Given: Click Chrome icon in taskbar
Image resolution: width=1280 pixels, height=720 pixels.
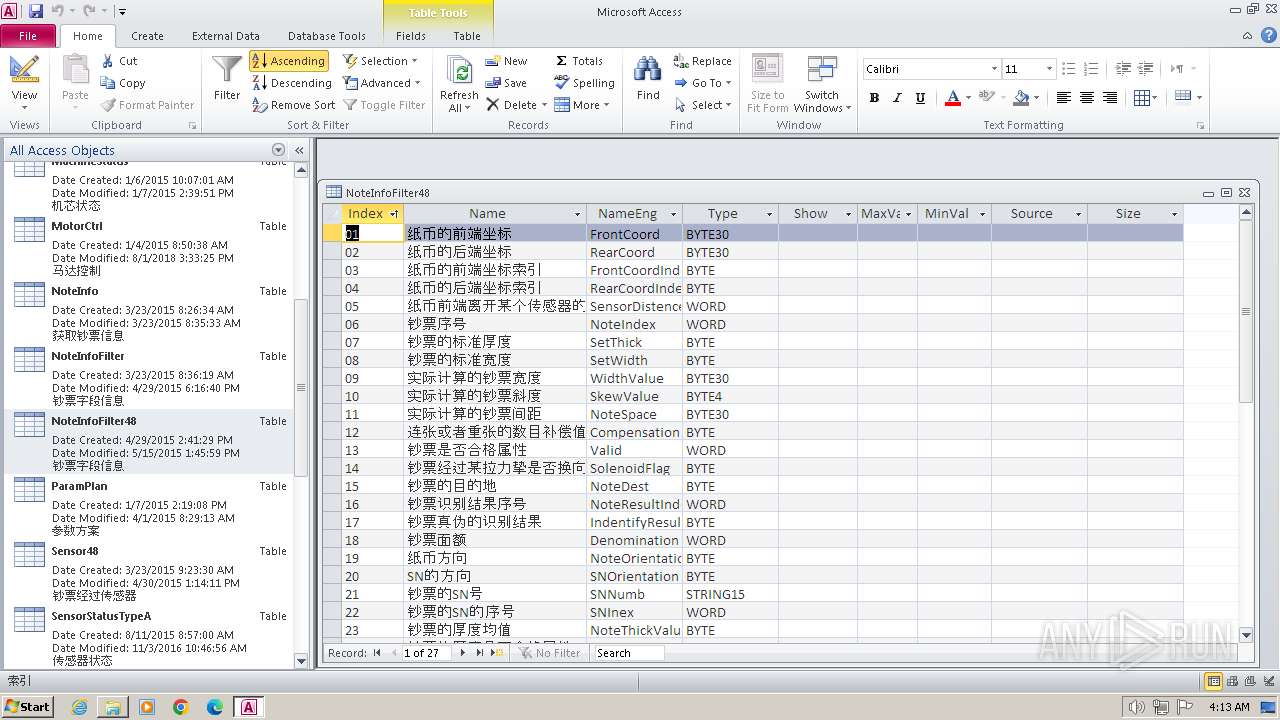Looking at the screenshot, I should tap(181, 707).
